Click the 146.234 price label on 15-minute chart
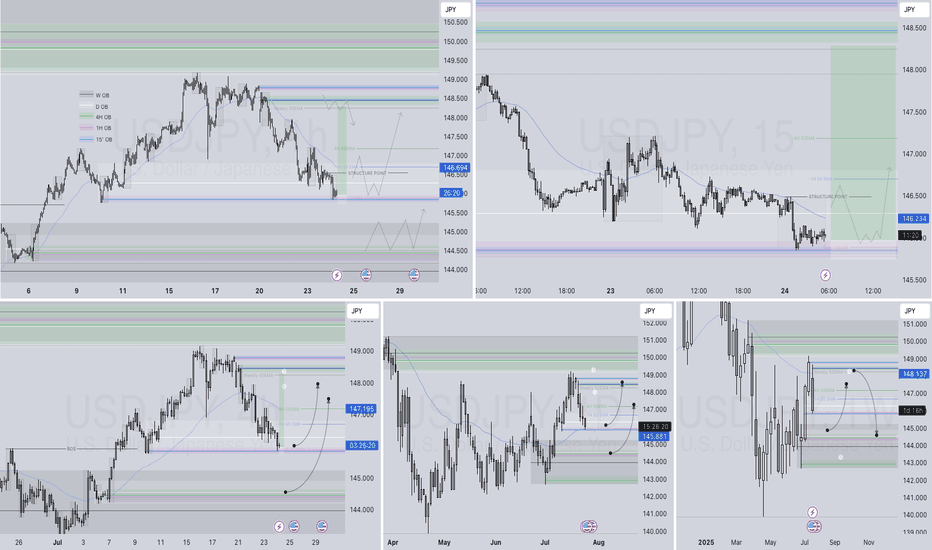932x550 pixels. 914,219
